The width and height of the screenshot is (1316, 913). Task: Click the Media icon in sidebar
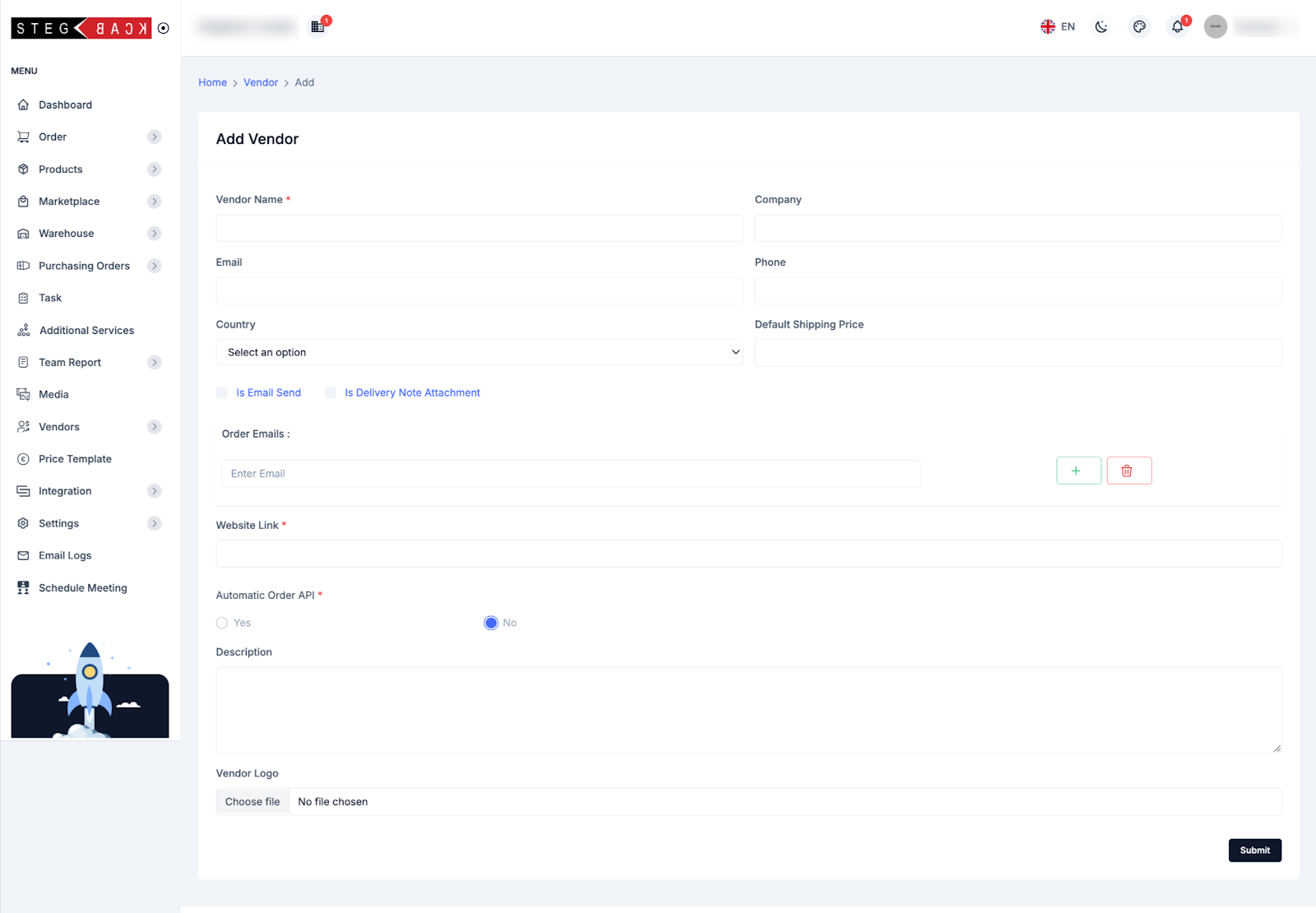click(x=23, y=394)
